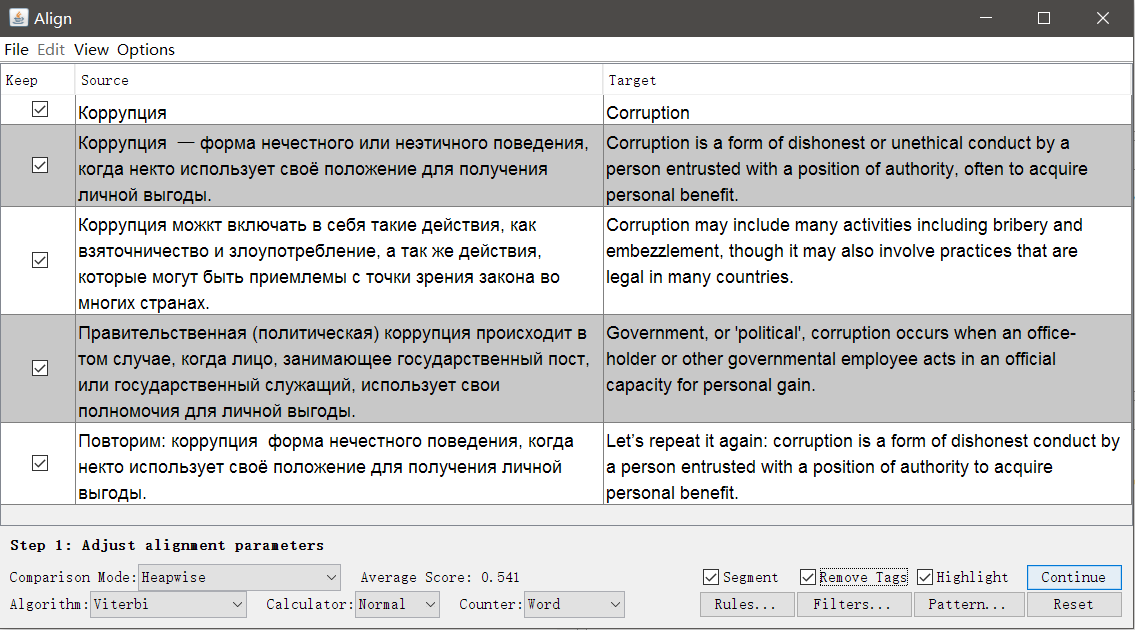Minimize the Align window

[x=986, y=17]
